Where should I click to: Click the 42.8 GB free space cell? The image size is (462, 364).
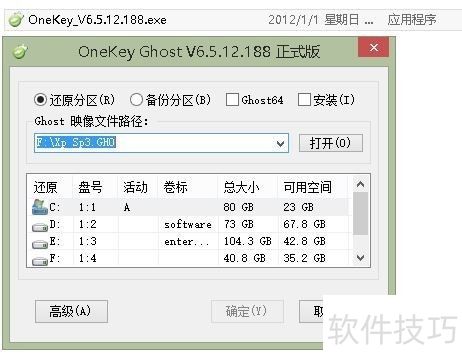click(x=304, y=241)
